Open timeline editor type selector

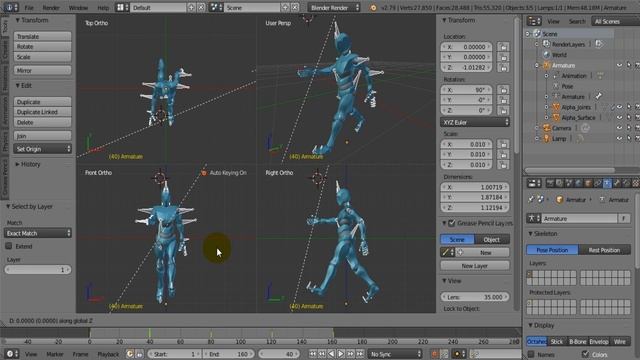click(11, 354)
